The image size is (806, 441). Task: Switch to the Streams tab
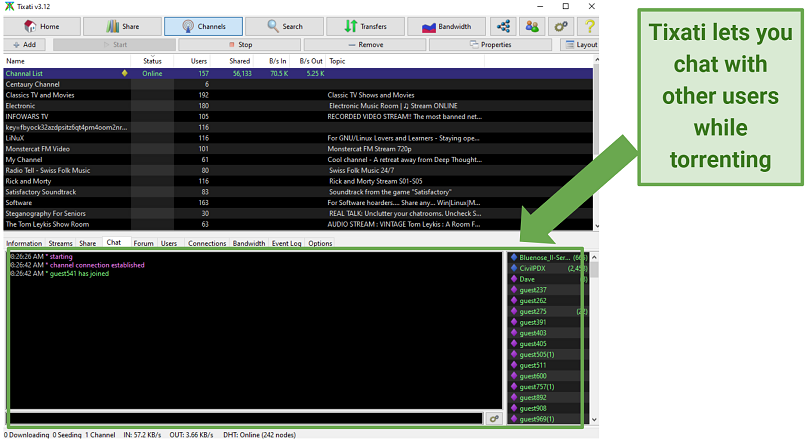60,243
